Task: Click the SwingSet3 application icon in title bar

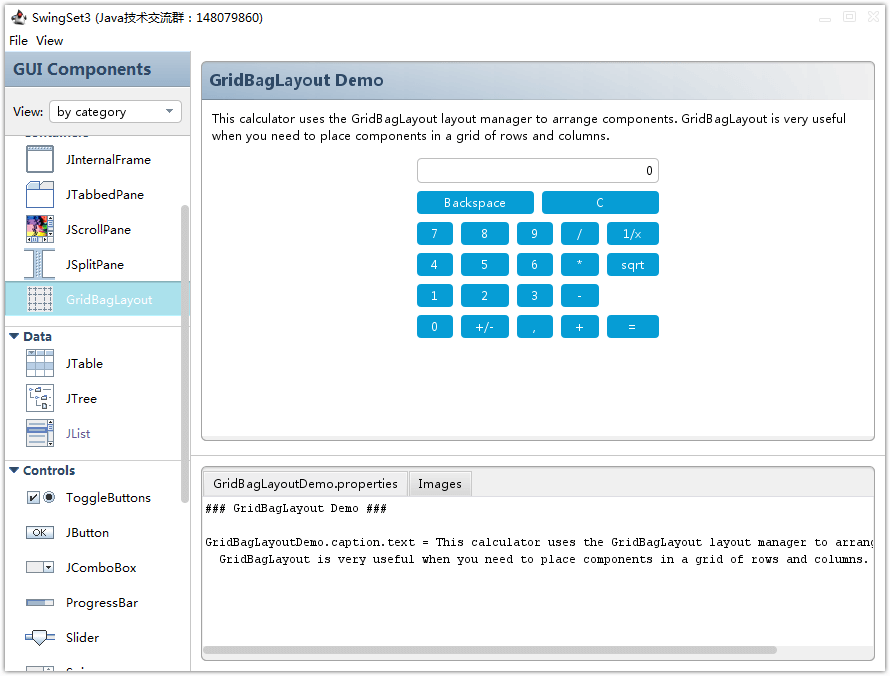Action: [x=19, y=18]
